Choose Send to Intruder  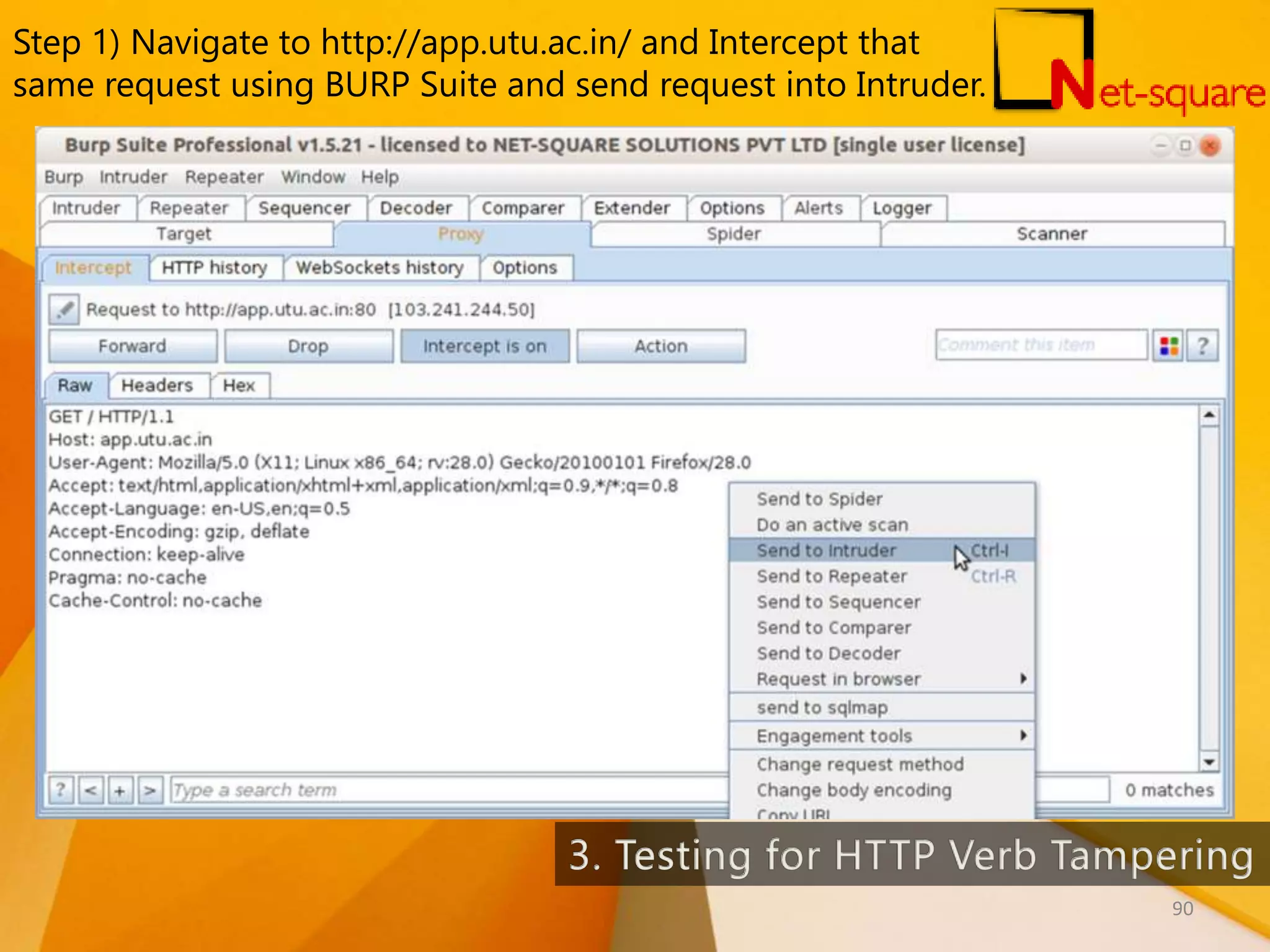[x=882, y=550]
